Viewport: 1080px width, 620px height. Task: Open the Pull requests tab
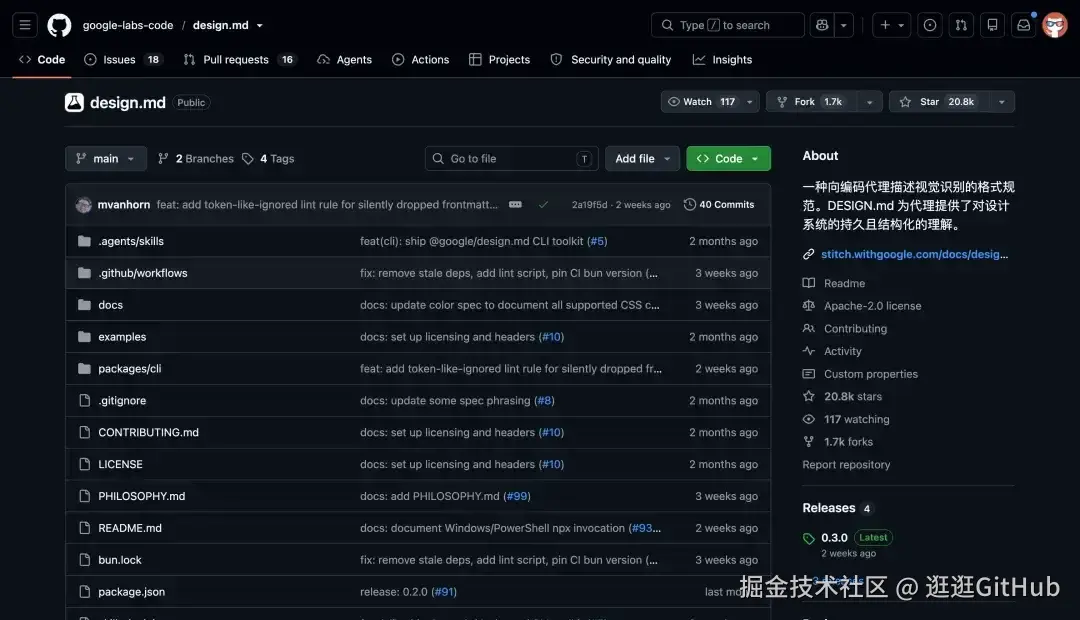240,60
